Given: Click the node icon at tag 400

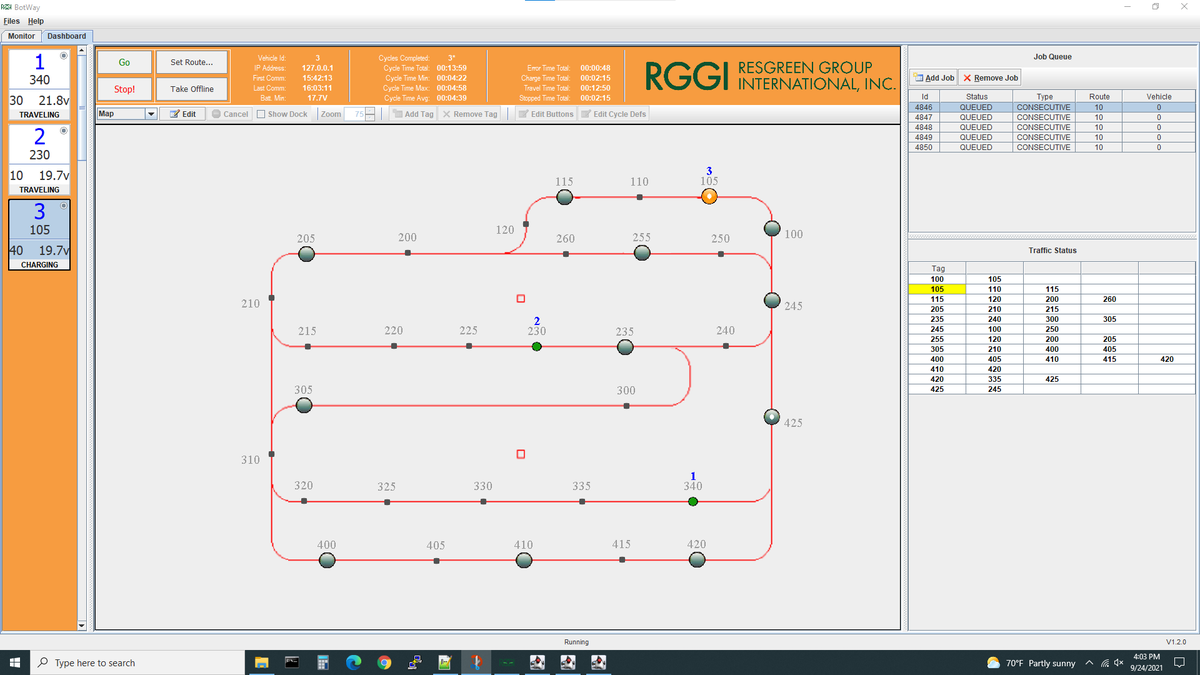Looking at the screenshot, I should [326, 560].
